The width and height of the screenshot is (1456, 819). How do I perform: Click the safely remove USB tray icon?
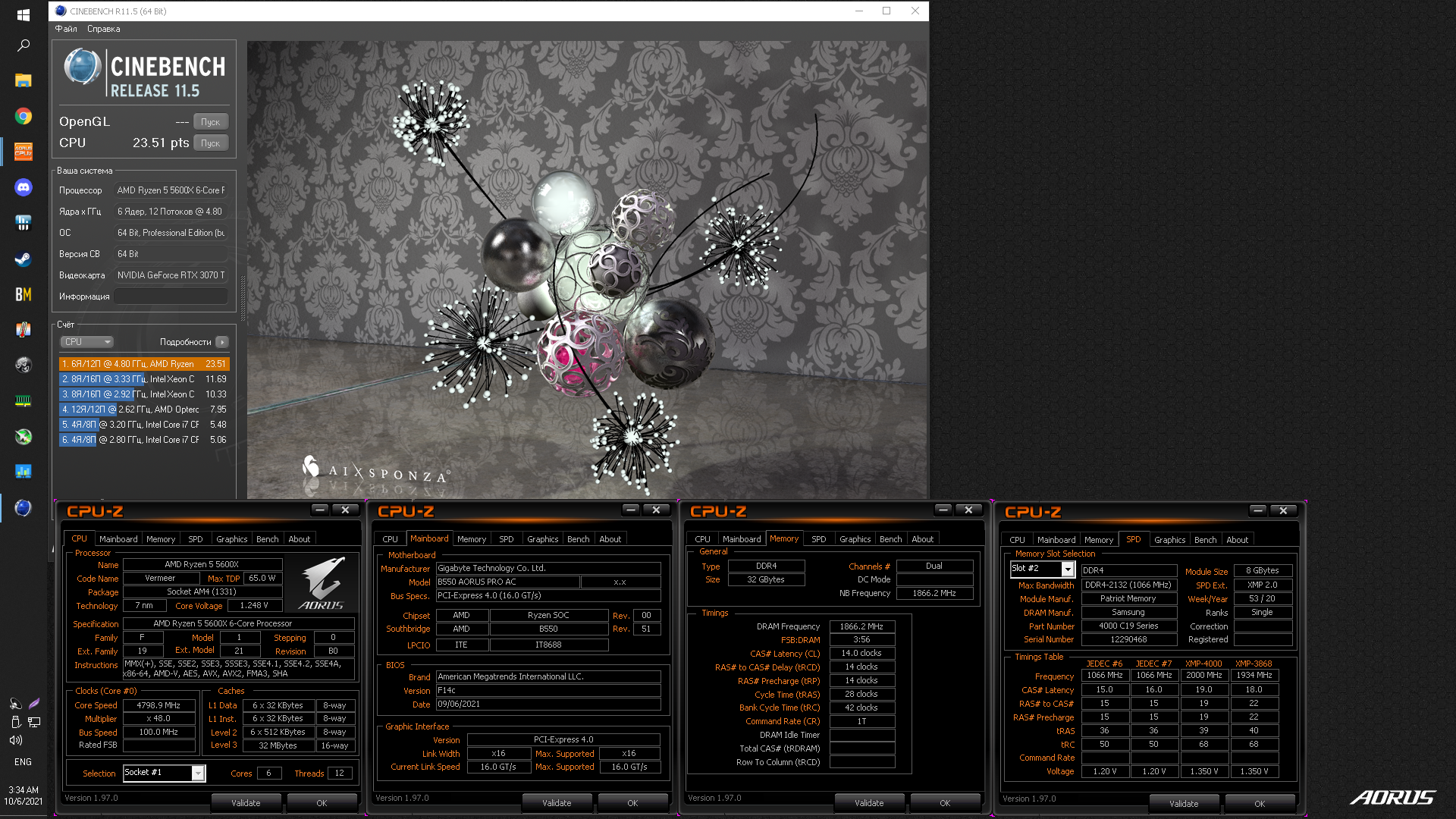pyautogui.click(x=15, y=722)
